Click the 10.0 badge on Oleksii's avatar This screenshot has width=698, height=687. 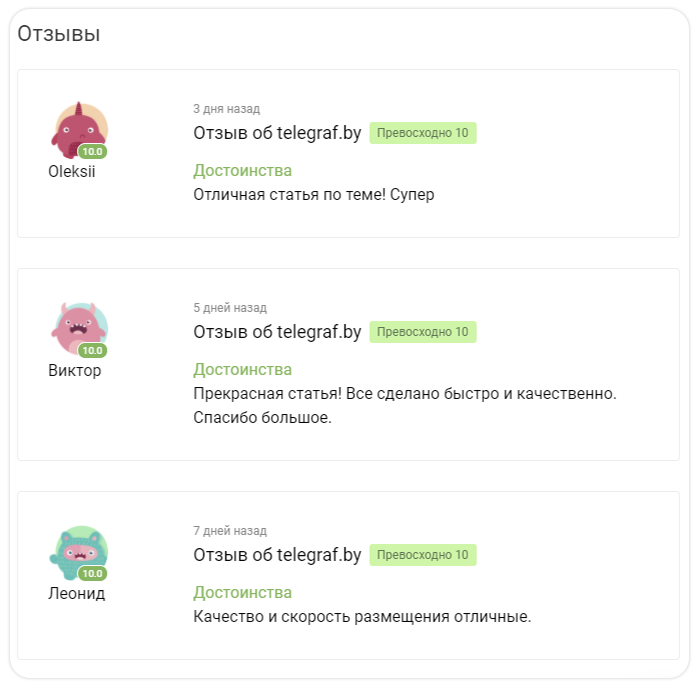[x=93, y=151]
